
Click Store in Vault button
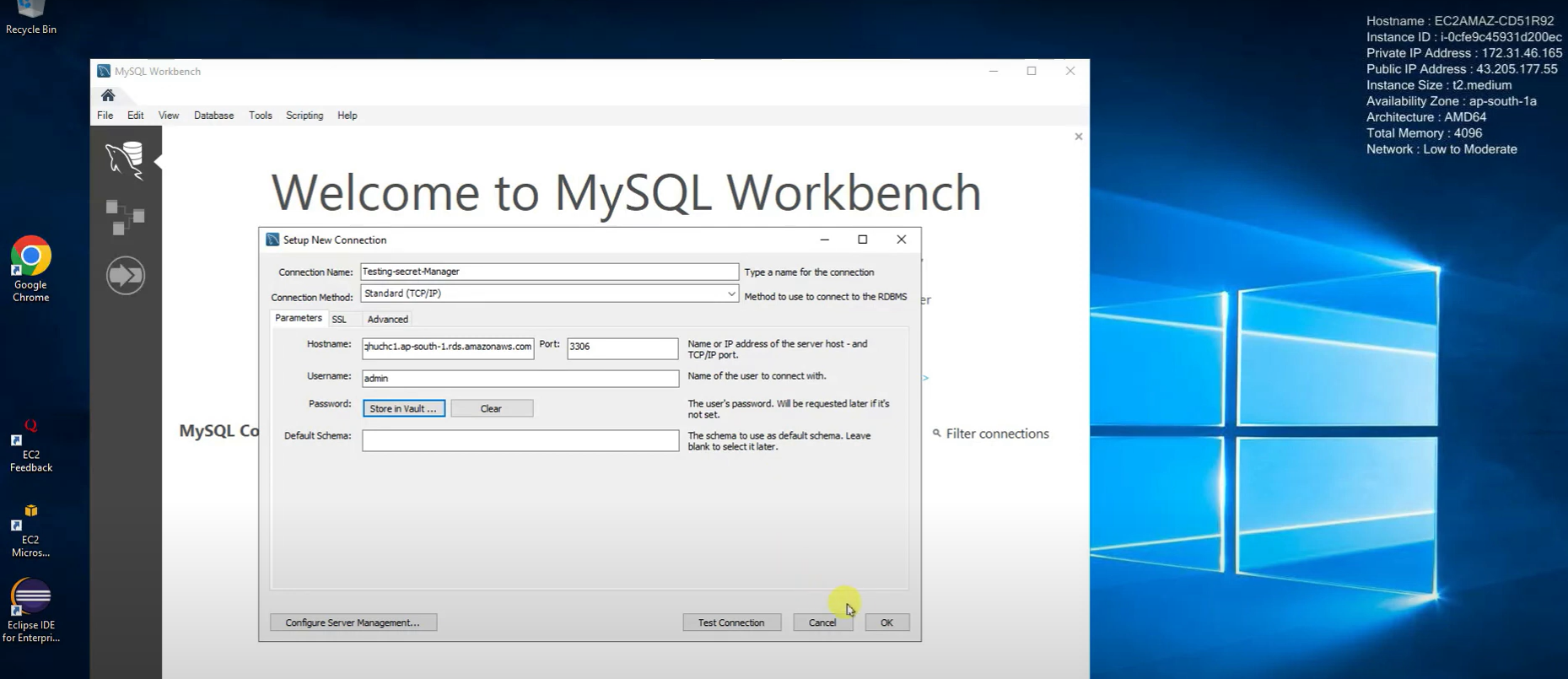point(404,408)
